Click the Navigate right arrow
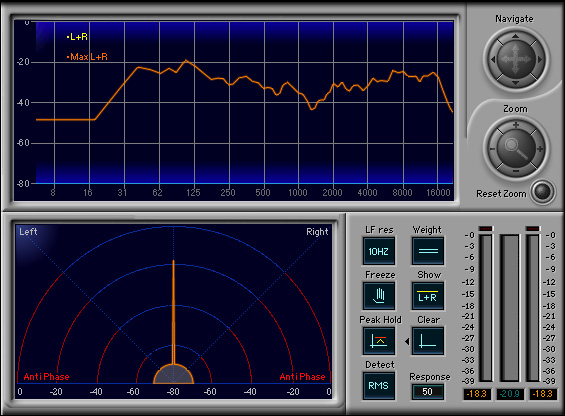The width and height of the screenshot is (565, 416). (x=539, y=59)
